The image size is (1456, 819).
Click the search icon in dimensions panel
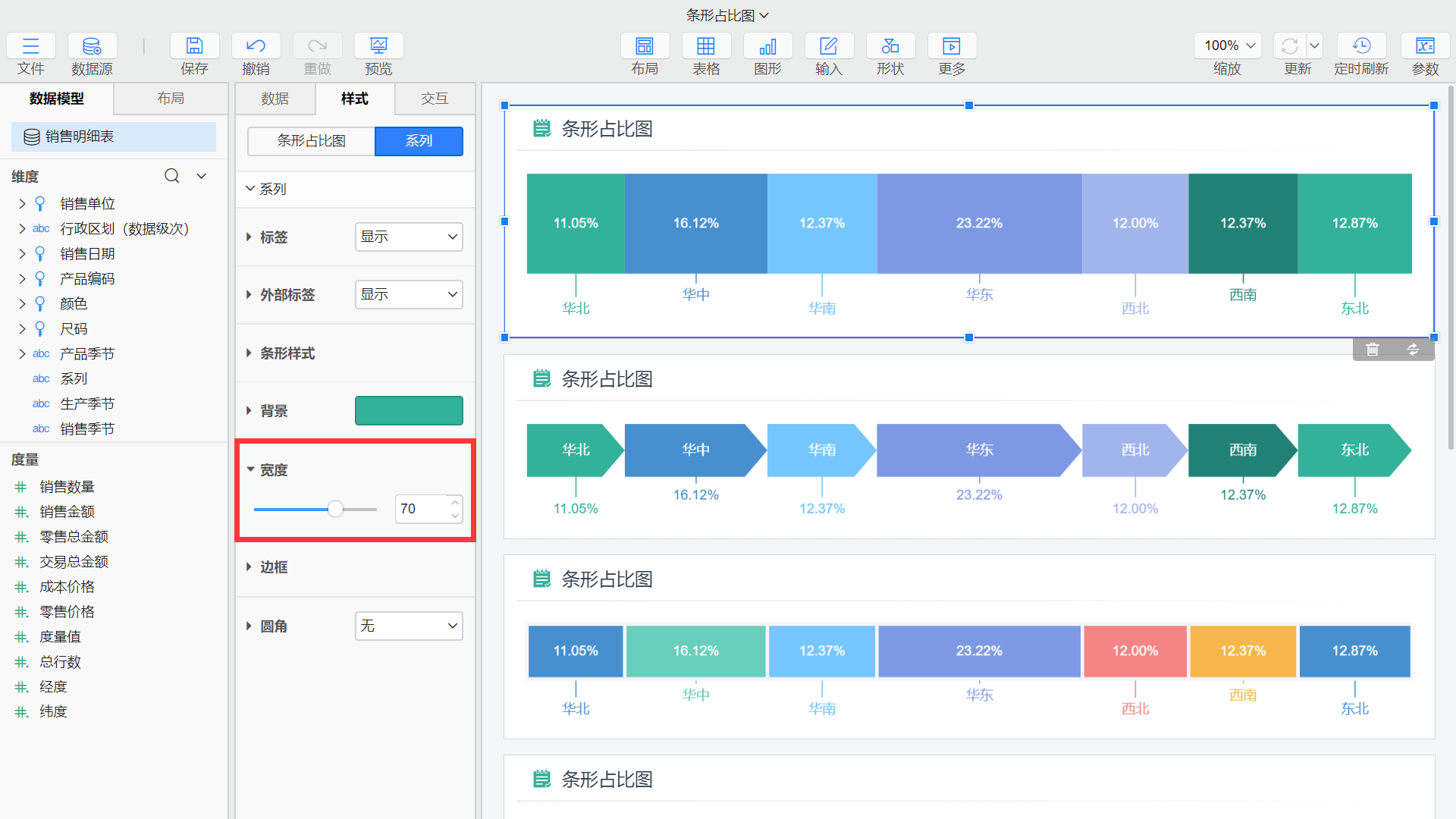[x=172, y=176]
